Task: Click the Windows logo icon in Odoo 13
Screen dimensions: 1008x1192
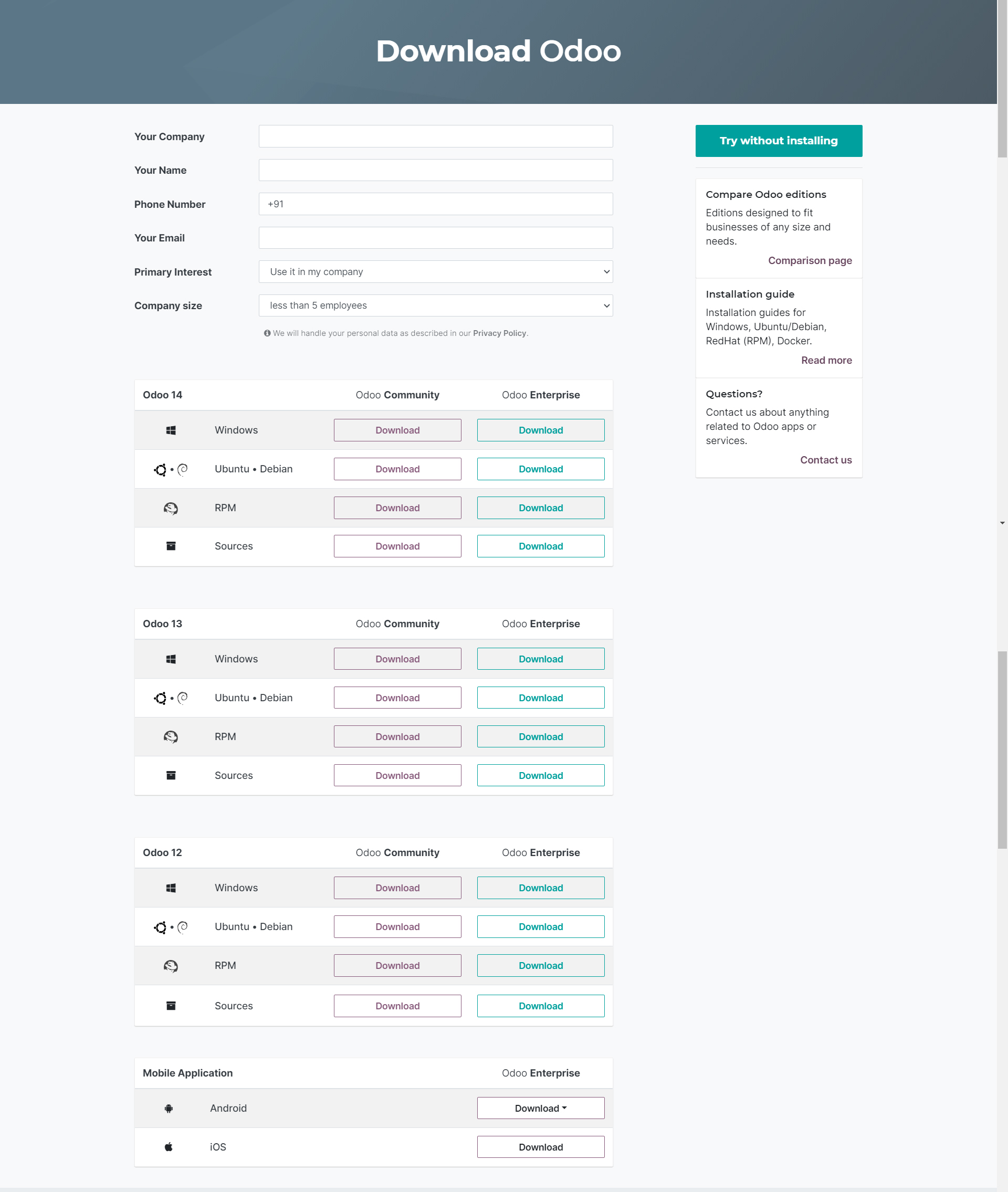Action: click(171, 659)
